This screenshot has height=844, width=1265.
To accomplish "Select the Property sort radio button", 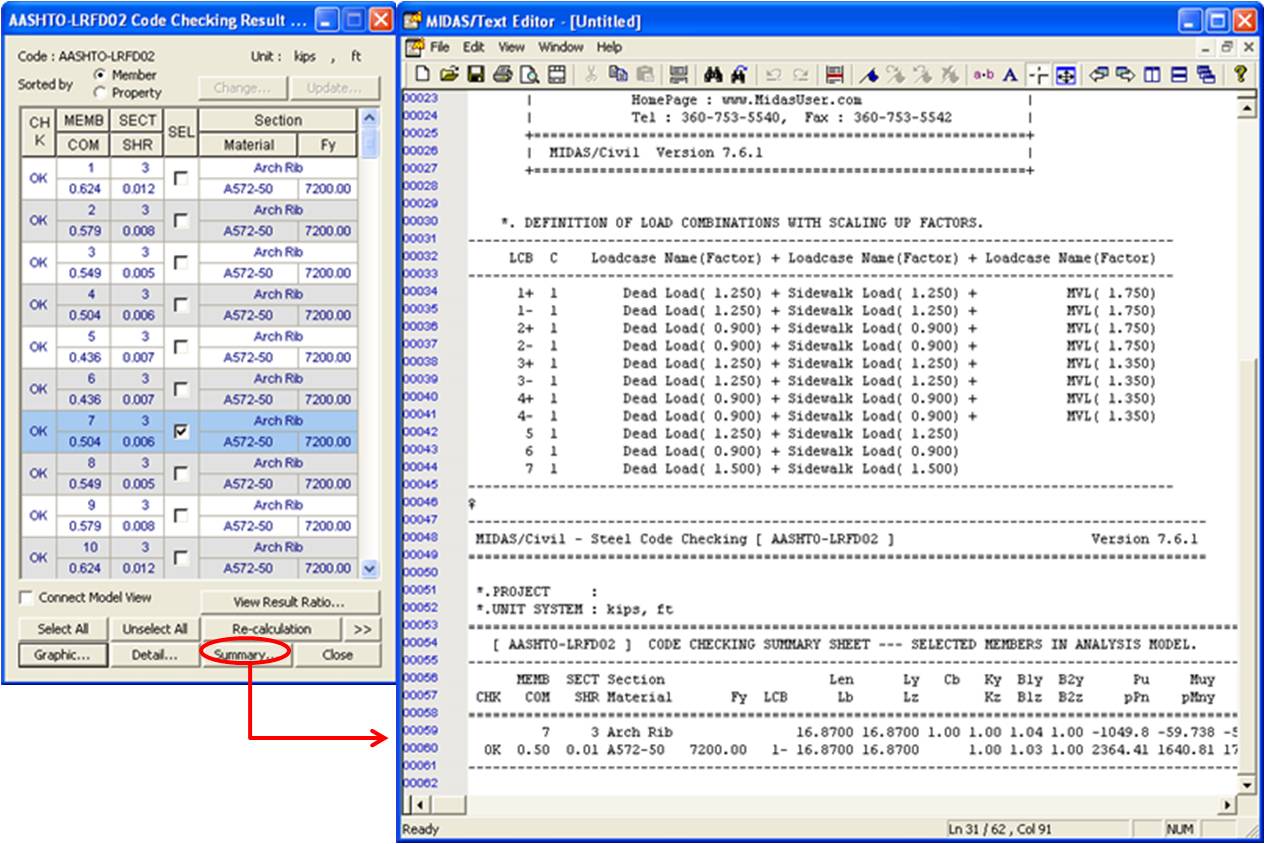I will [x=100, y=93].
